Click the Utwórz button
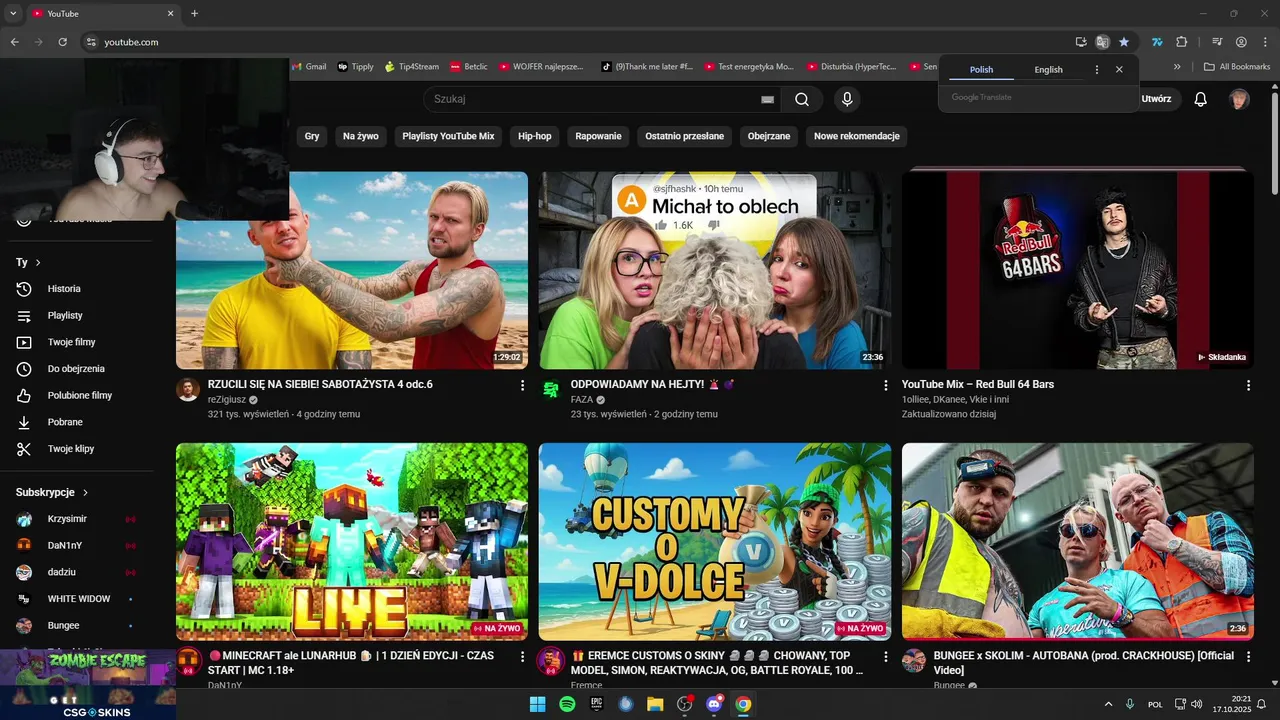This screenshot has height=720, width=1280. pyautogui.click(x=1156, y=99)
